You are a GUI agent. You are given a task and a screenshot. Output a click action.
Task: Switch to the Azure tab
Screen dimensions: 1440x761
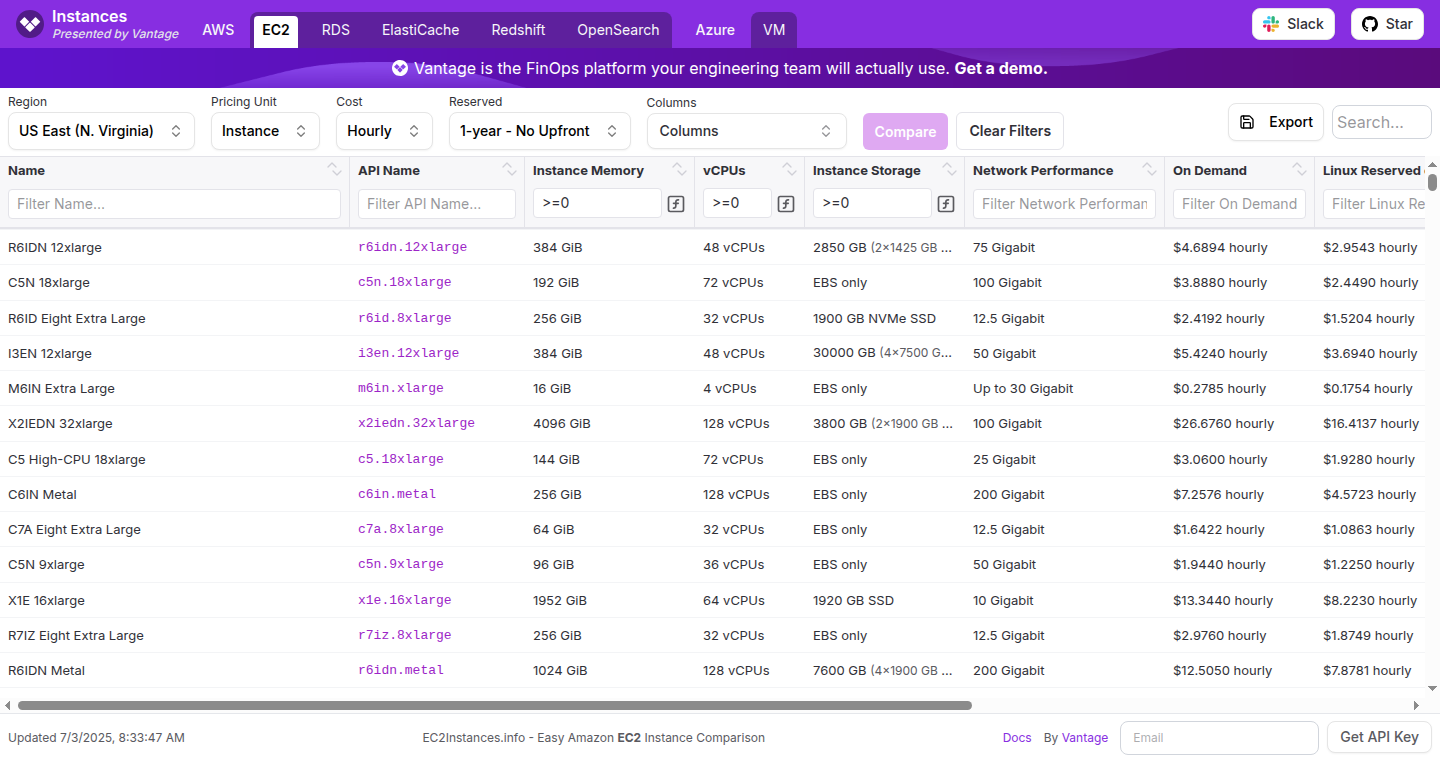[715, 30]
